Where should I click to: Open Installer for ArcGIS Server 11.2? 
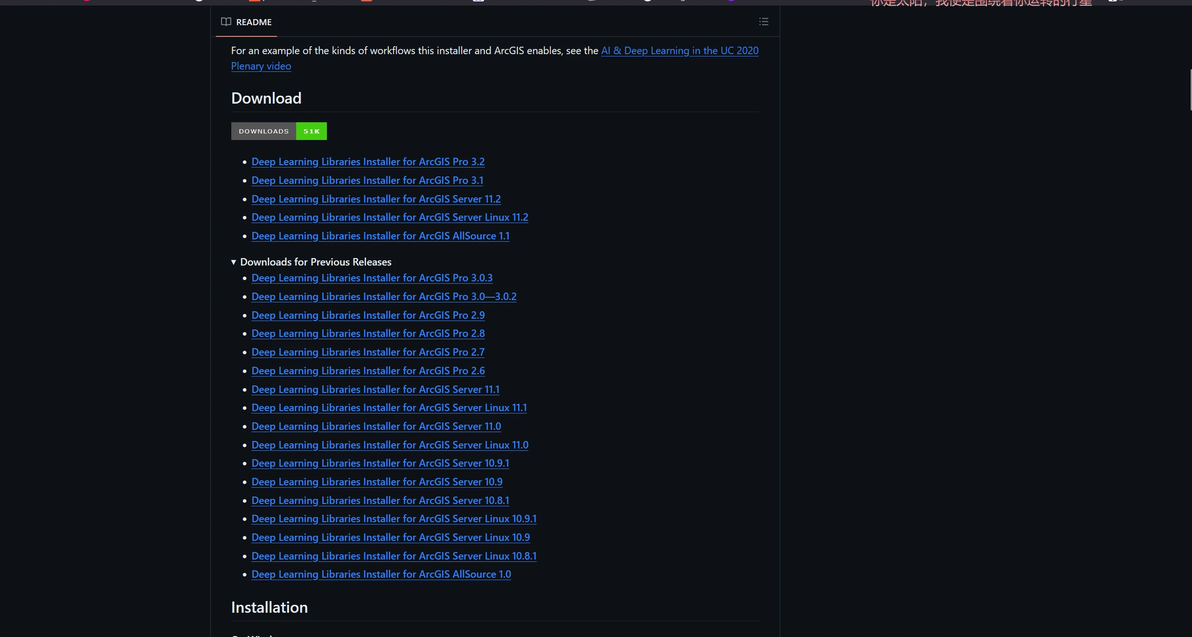click(376, 199)
